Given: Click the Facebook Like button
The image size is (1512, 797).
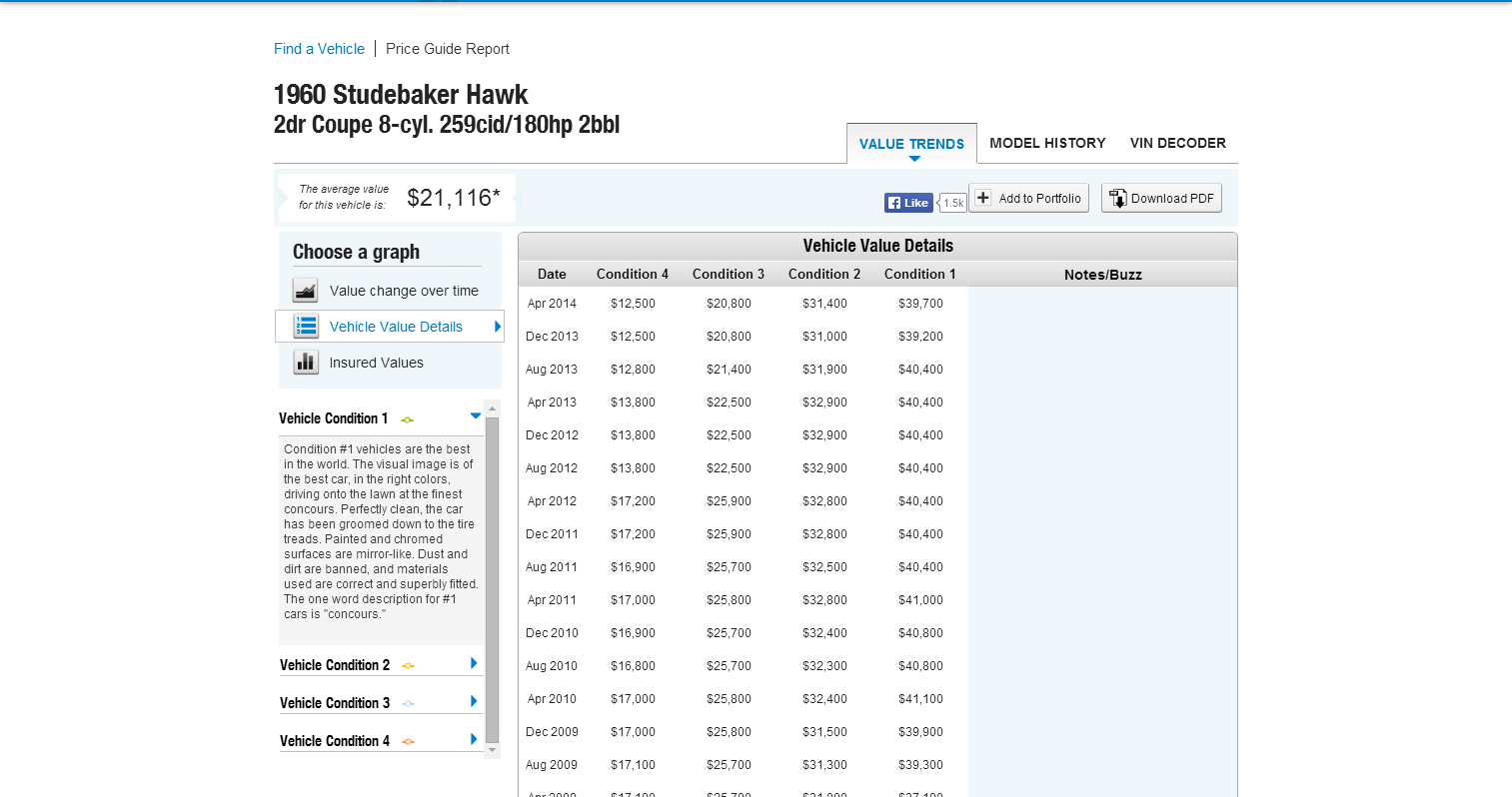Looking at the screenshot, I should [x=908, y=203].
